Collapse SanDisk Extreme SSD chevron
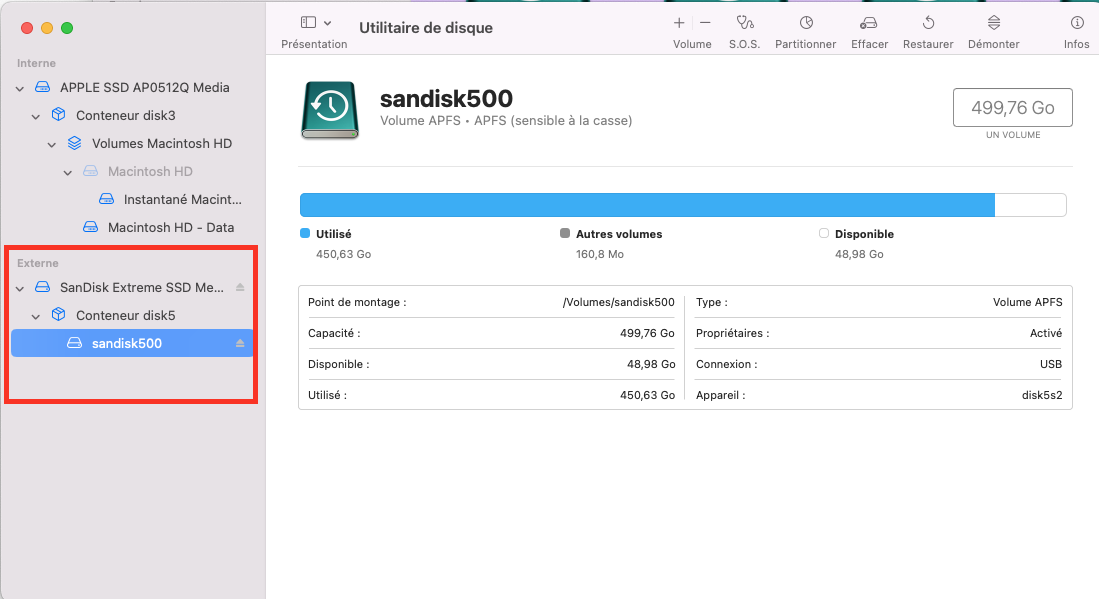 point(20,288)
